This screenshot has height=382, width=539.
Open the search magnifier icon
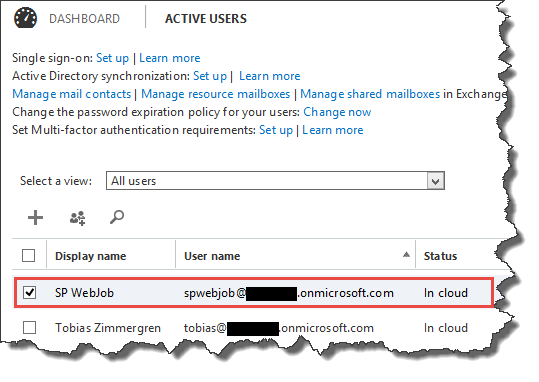point(117,217)
